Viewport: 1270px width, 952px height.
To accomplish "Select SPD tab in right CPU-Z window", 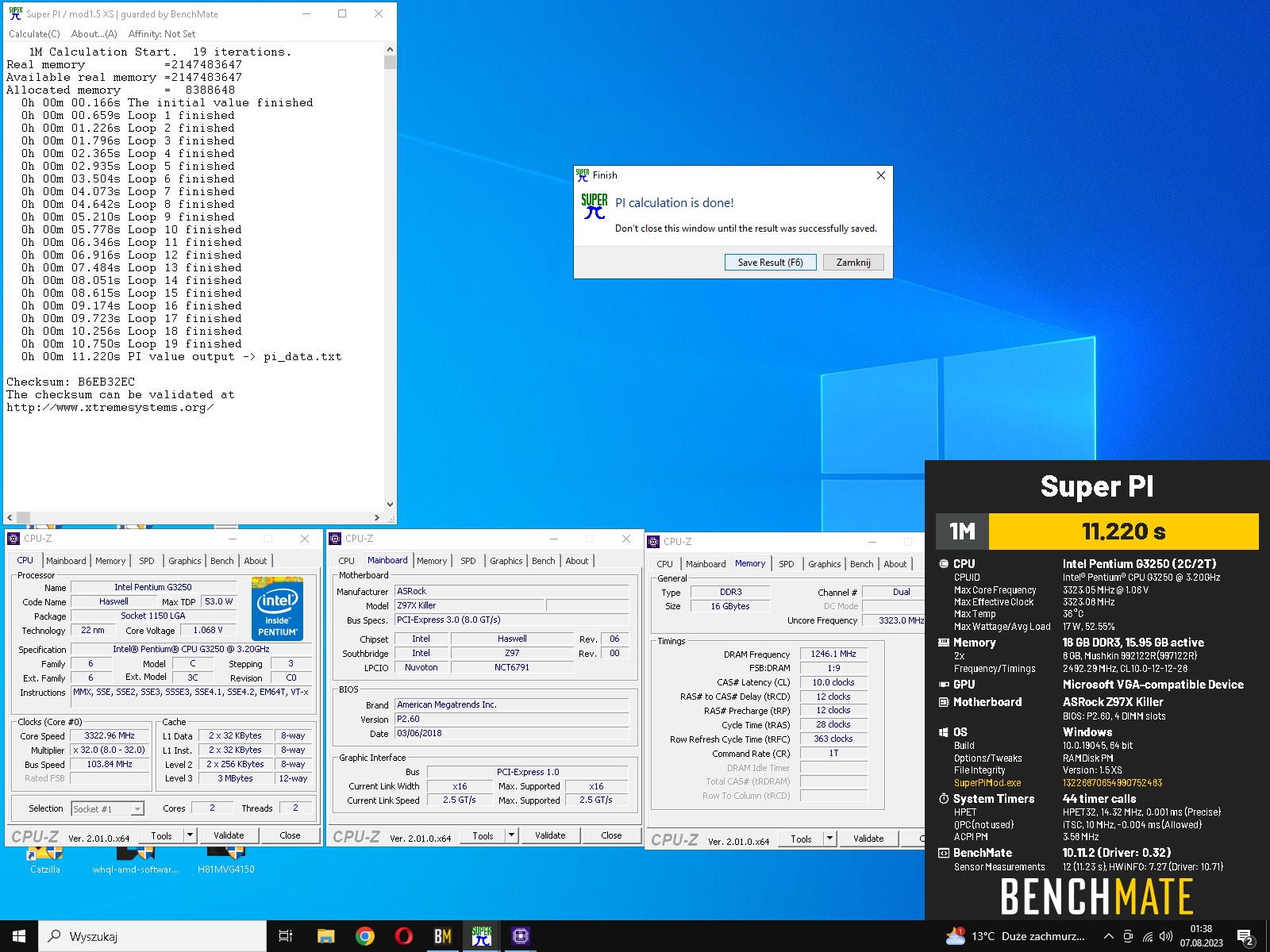I will pos(787,564).
